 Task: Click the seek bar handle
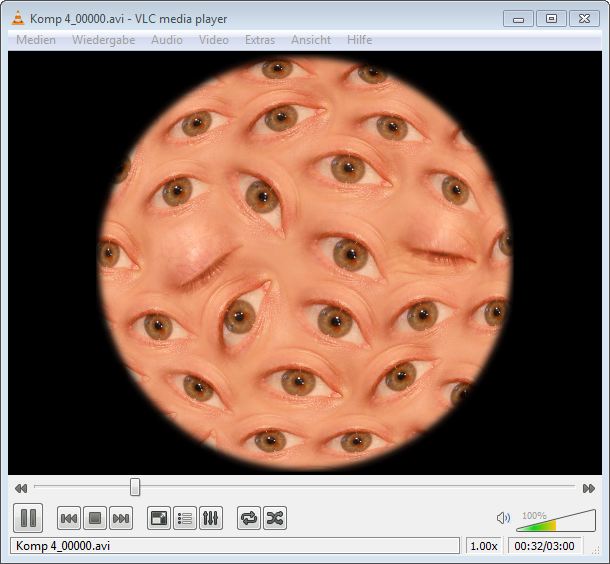[x=135, y=487]
